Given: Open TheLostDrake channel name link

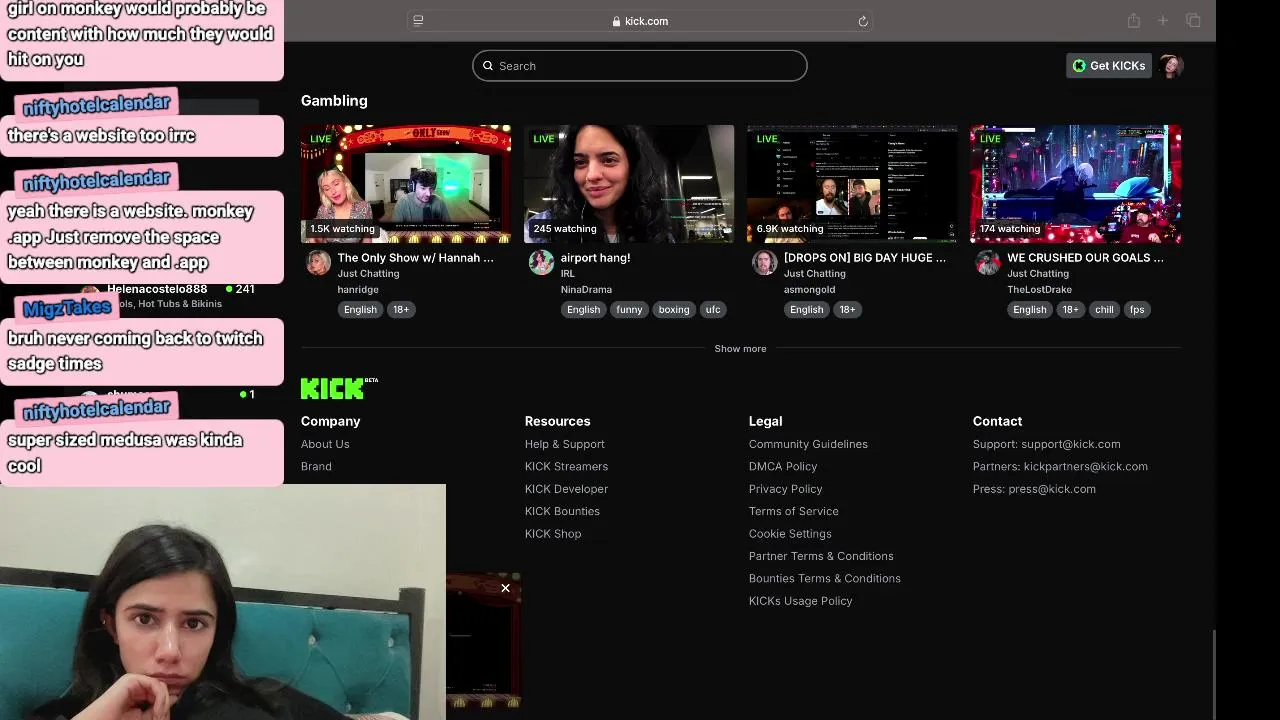Looking at the screenshot, I should point(1039,290).
